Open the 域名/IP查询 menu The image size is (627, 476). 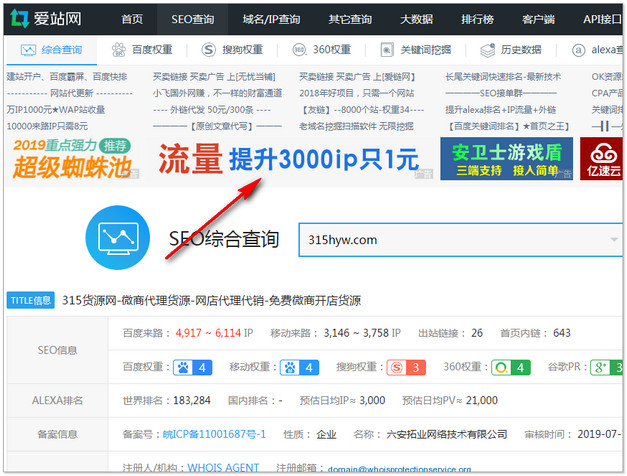[271, 19]
